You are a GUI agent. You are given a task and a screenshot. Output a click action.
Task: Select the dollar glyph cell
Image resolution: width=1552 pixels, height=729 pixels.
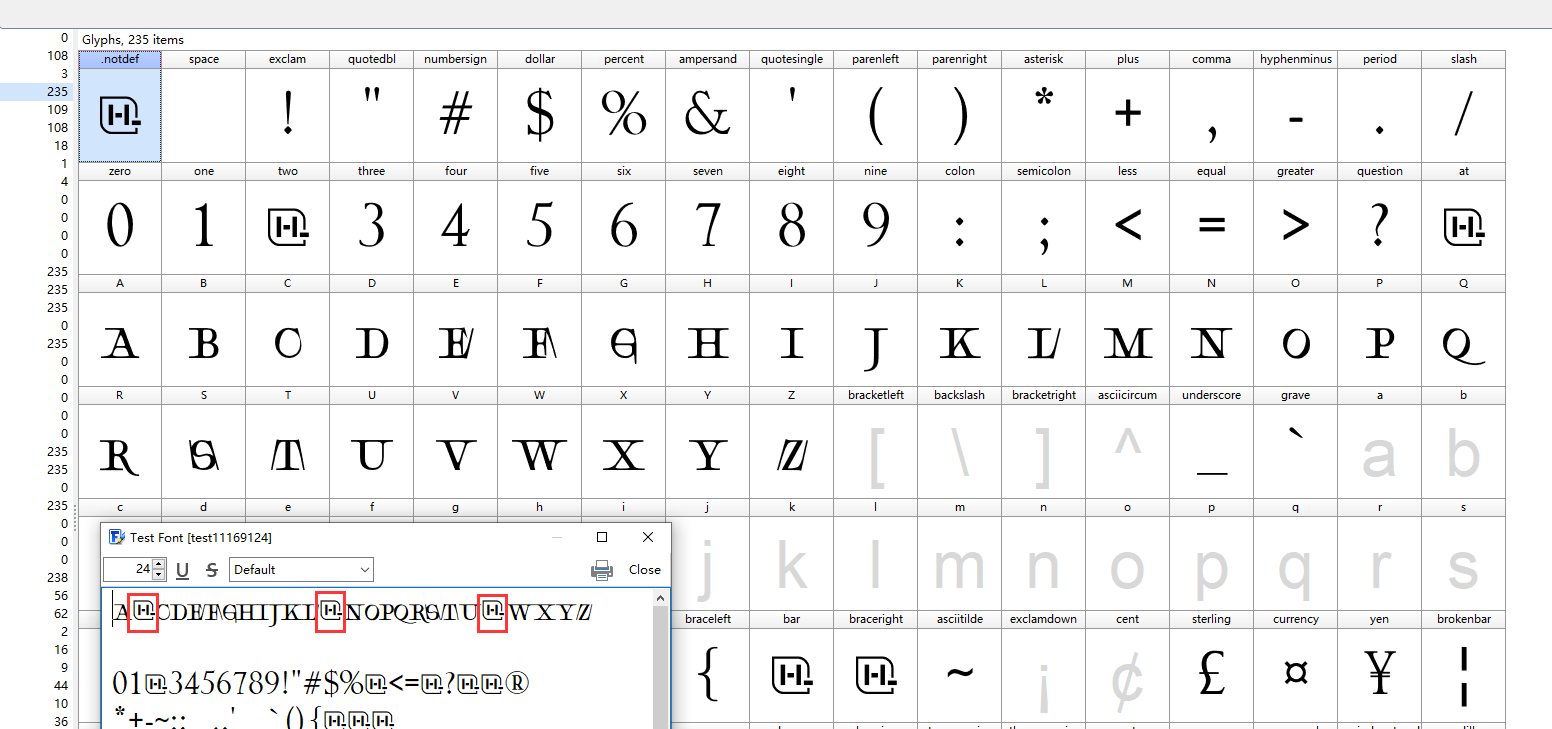click(540, 107)
